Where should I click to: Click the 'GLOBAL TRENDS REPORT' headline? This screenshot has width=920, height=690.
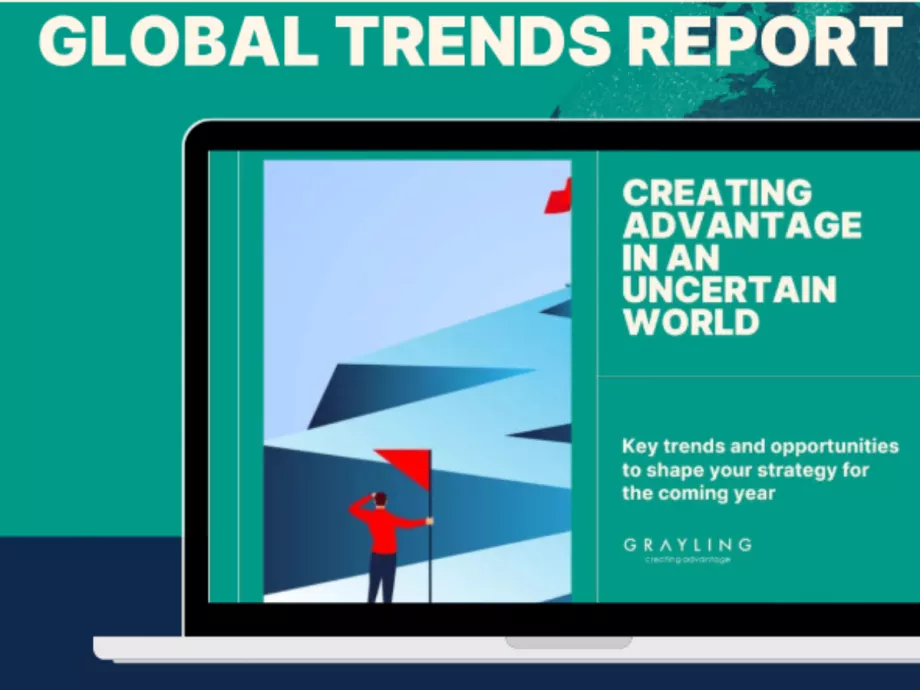[x=471, y=41]
